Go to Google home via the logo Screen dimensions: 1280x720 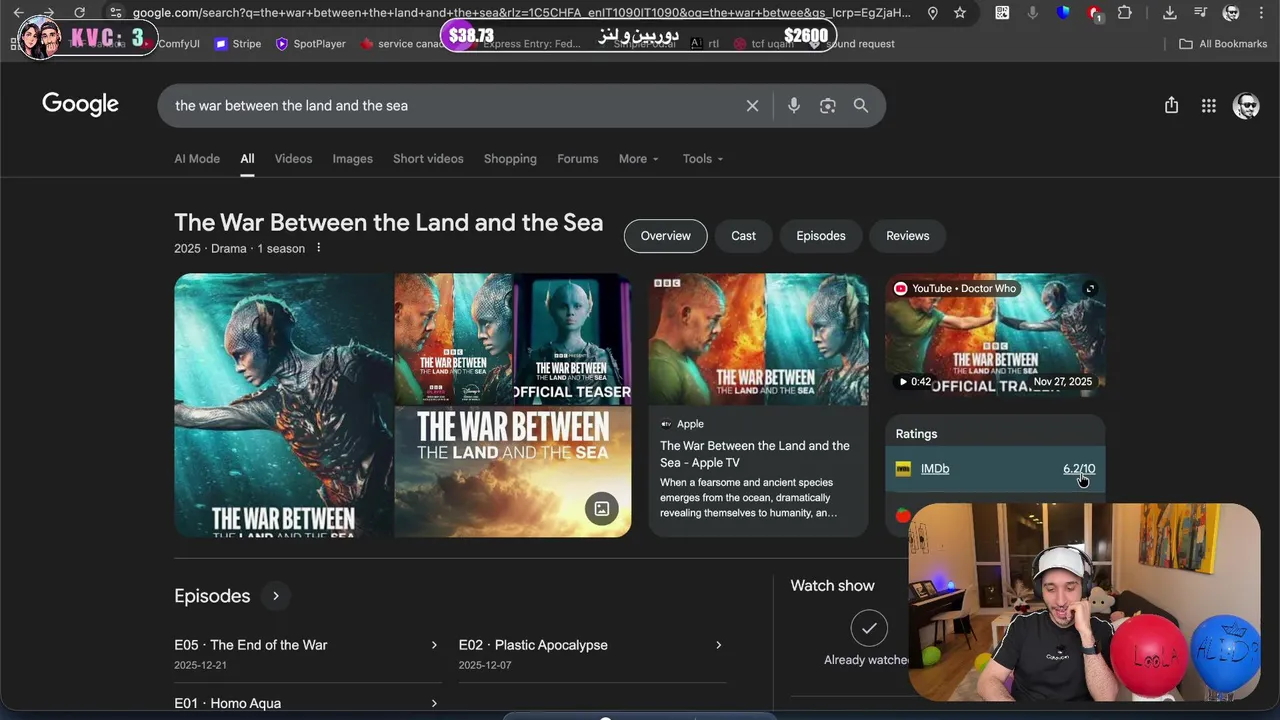[x=80, y=105]
